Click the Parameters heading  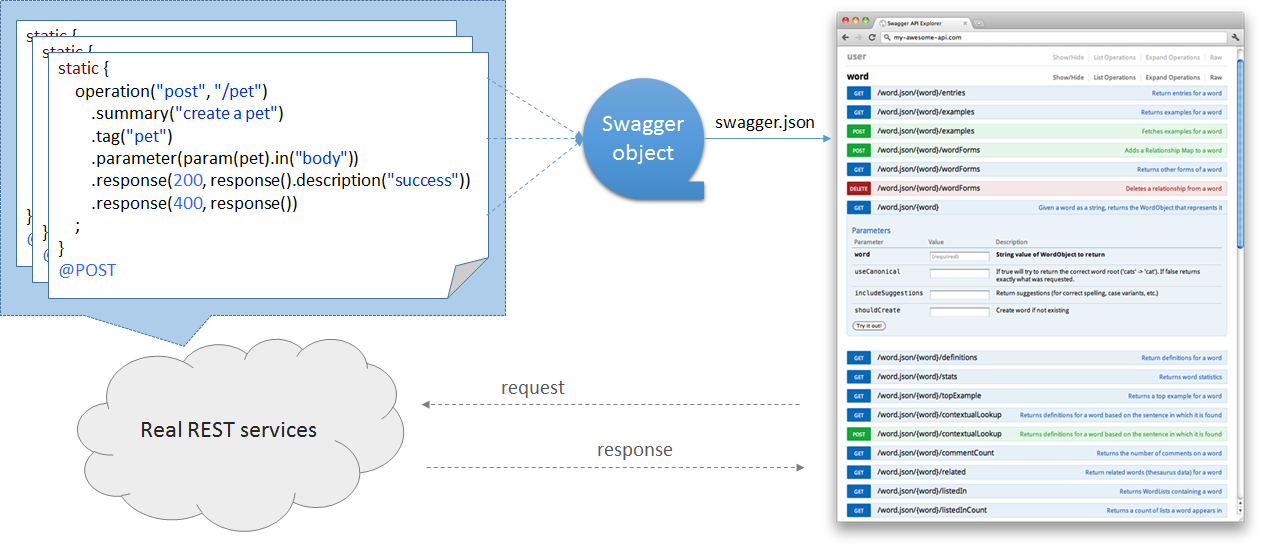point(871,231)
